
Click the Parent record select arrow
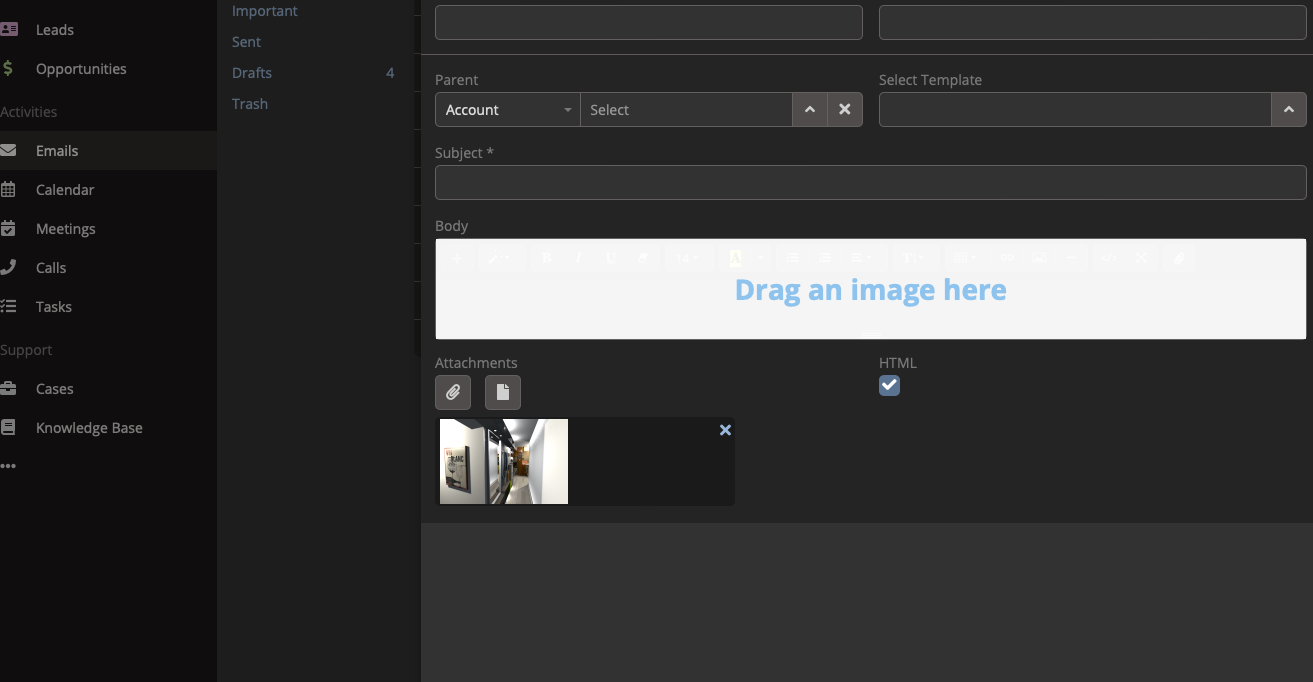point(810,110)
